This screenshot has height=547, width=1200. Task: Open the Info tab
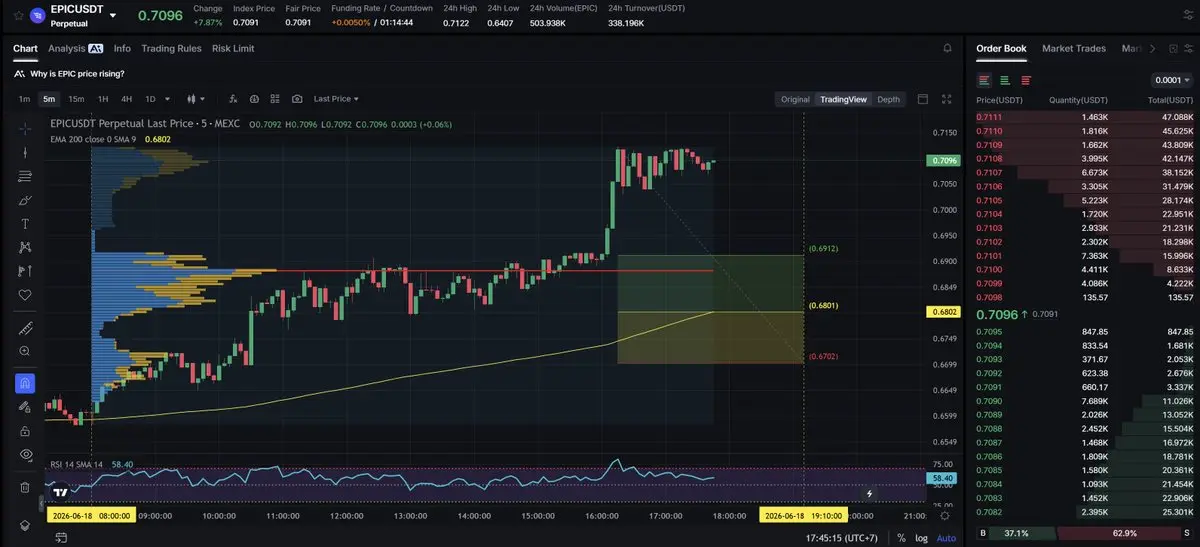pos(122,48)
